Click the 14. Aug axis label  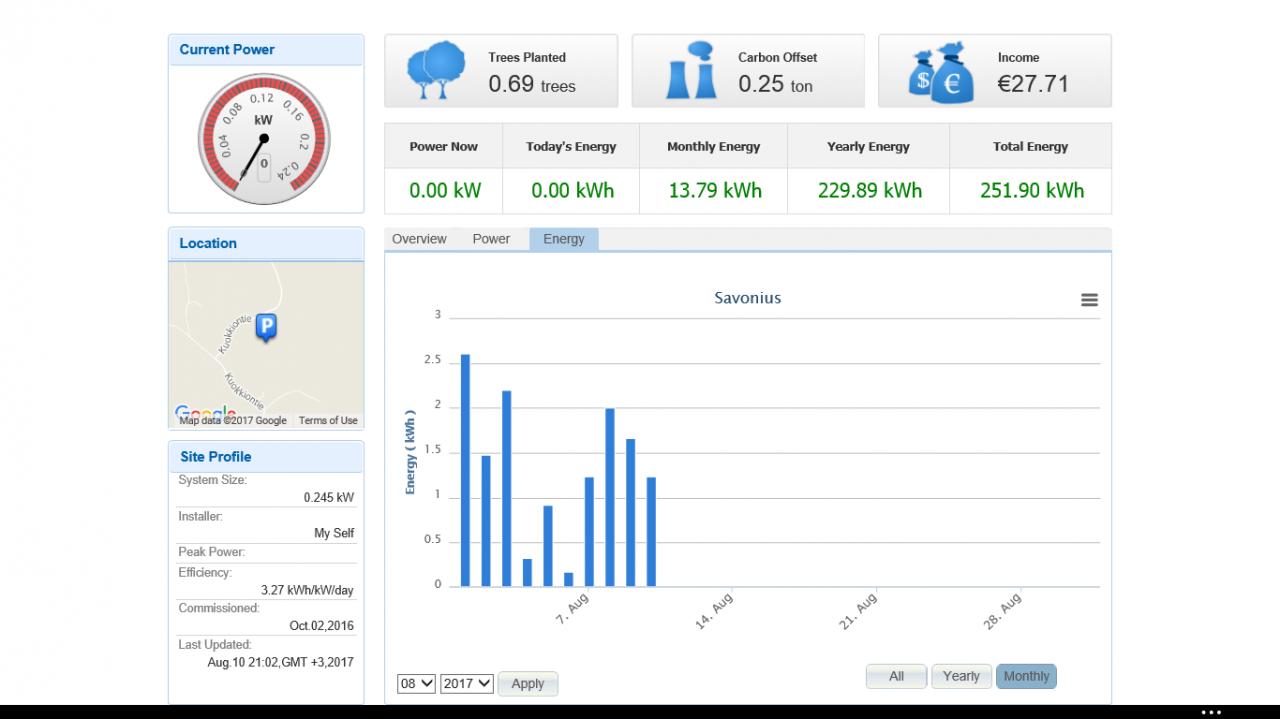715,610
